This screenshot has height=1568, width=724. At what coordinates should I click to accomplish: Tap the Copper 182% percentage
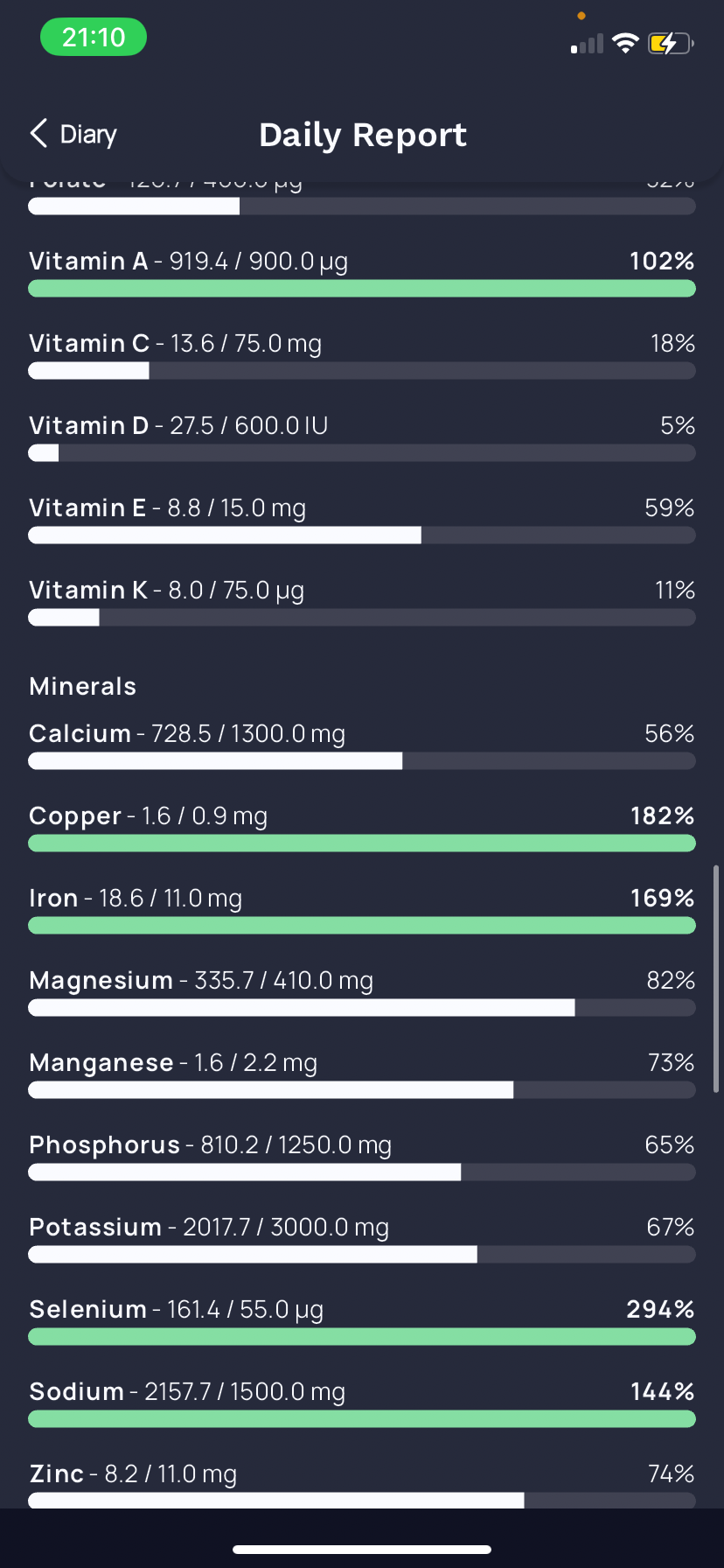pos(662,815)
